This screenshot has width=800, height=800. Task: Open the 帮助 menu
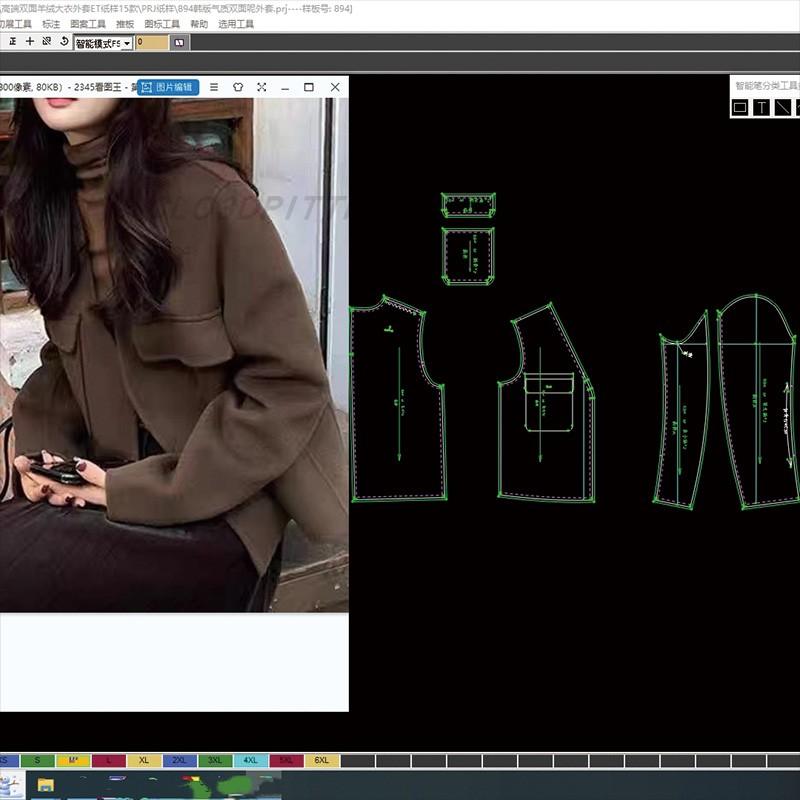pos(199,24)
